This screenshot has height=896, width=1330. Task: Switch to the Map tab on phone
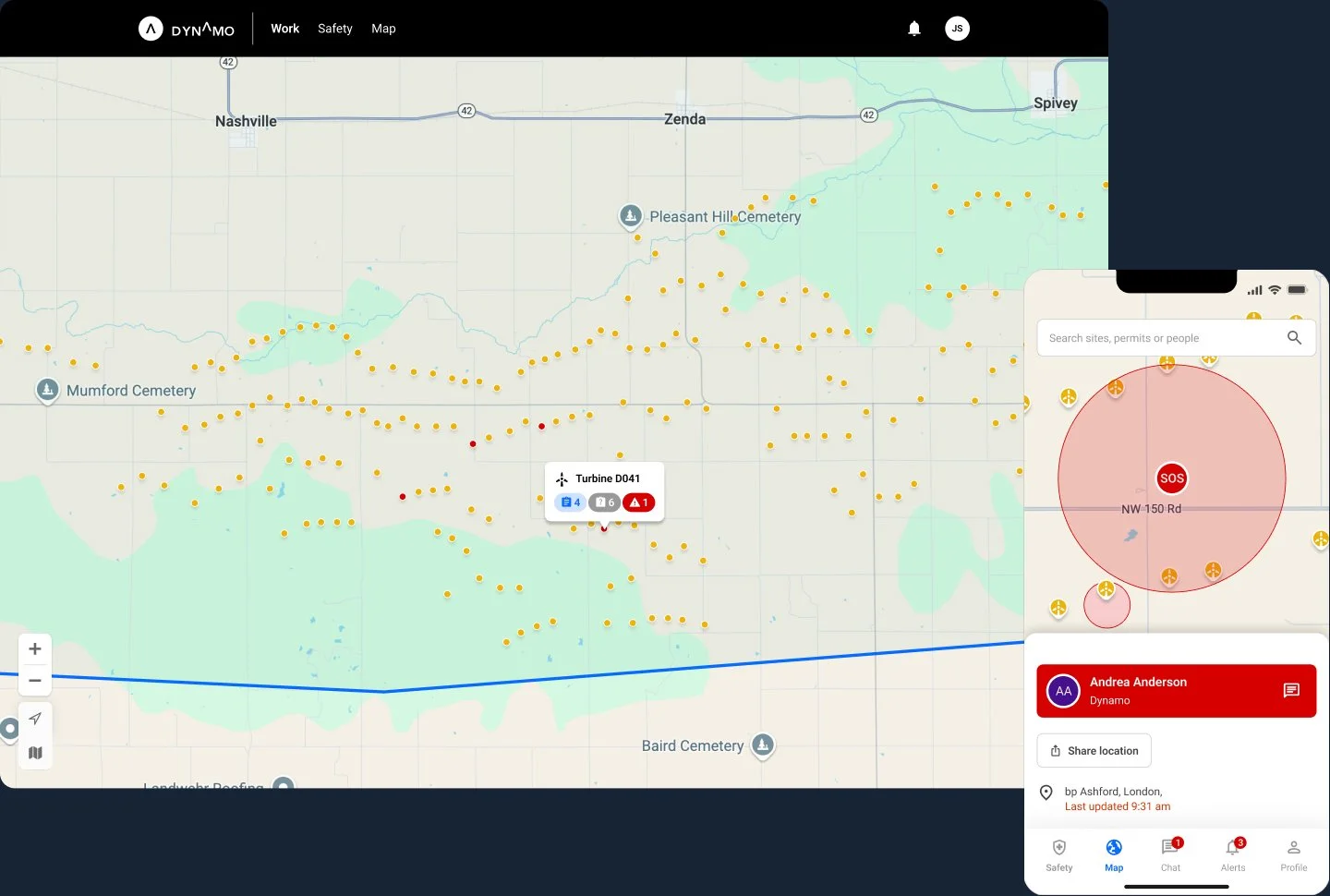coord(1114,855)
